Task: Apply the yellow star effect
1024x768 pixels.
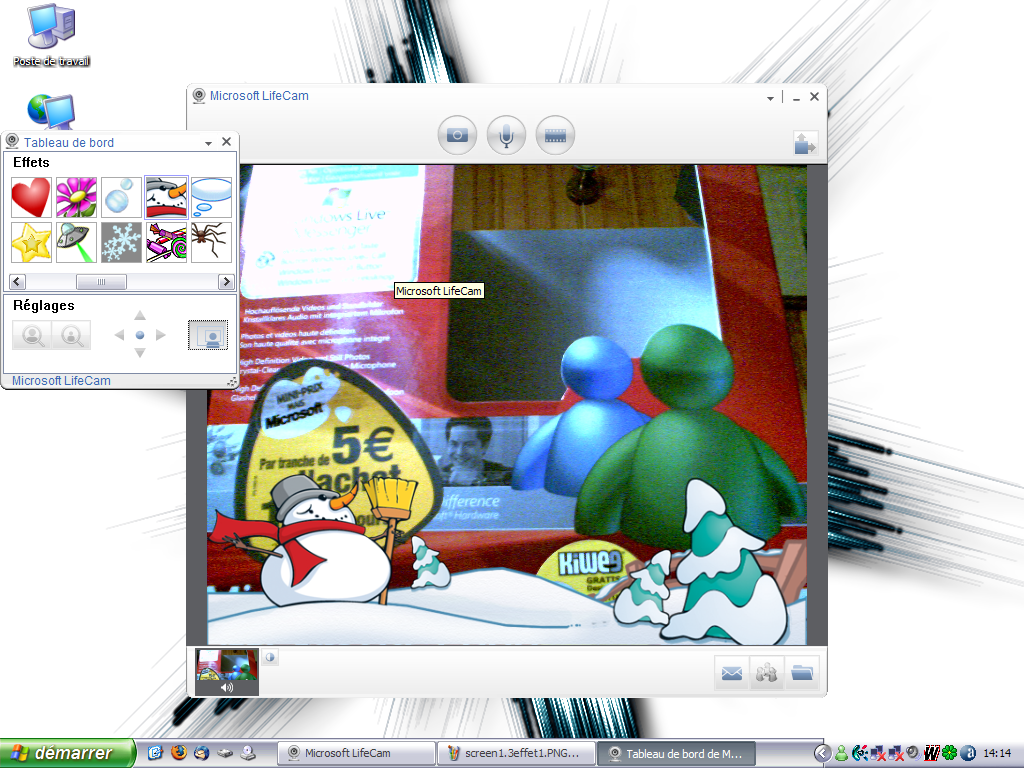Action: (31, 242)
